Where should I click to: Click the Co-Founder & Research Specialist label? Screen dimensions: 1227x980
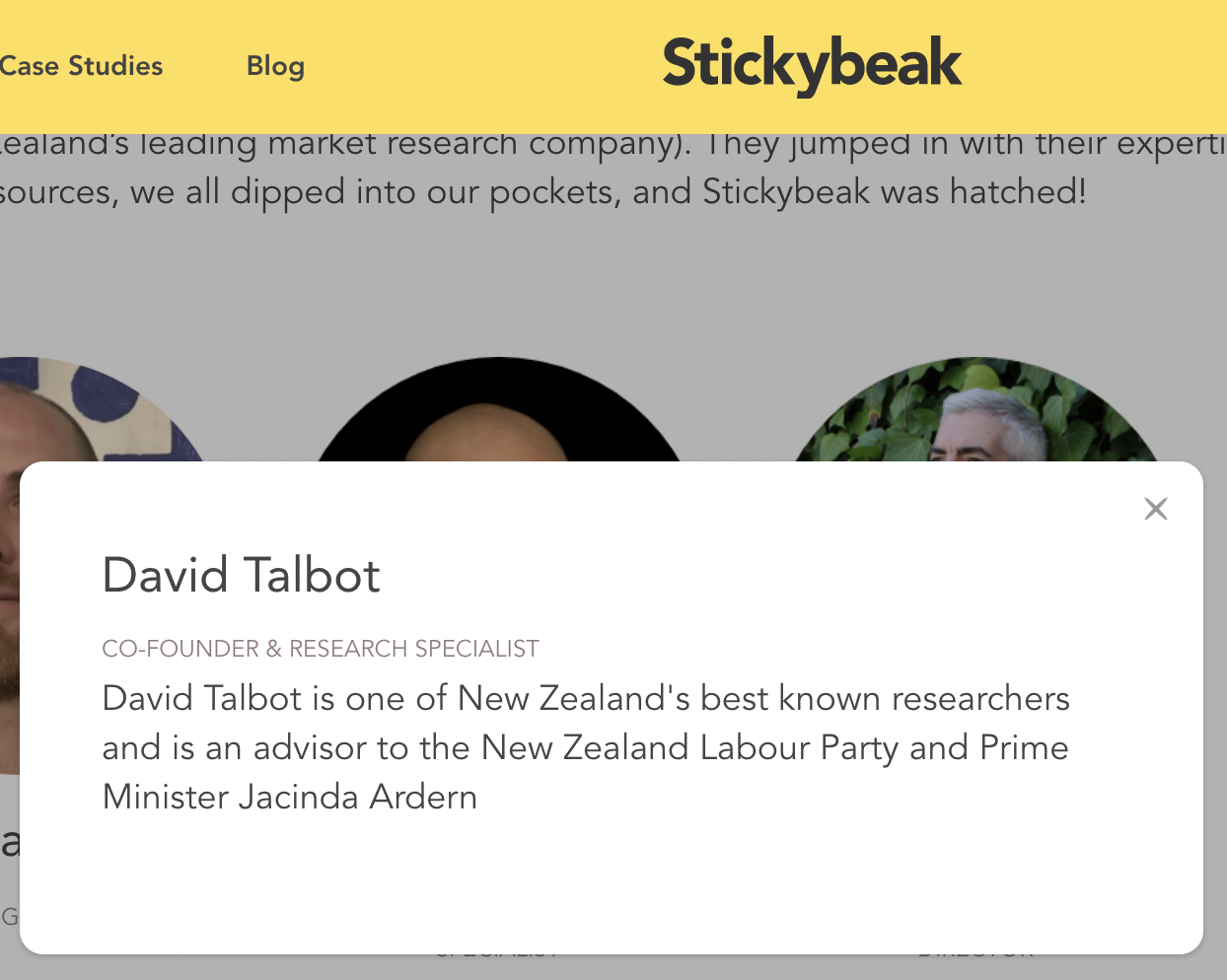321,649
